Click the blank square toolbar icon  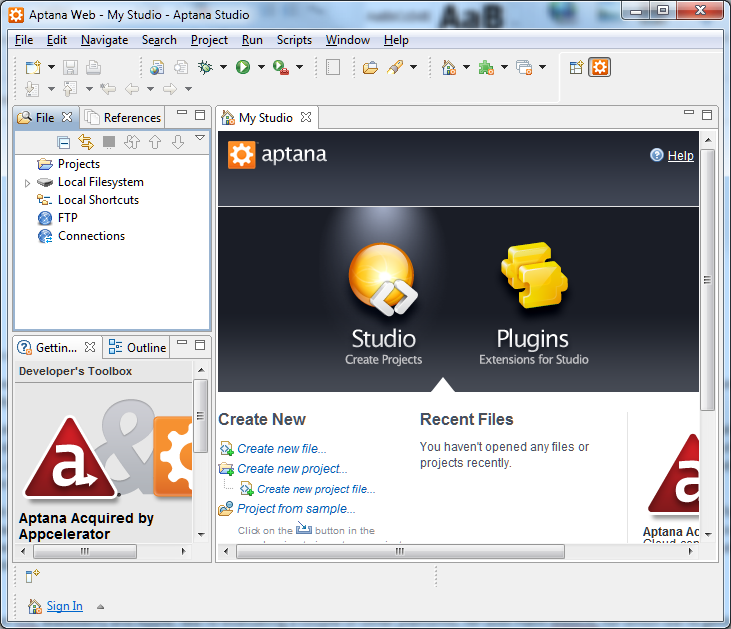click(333, 68)
